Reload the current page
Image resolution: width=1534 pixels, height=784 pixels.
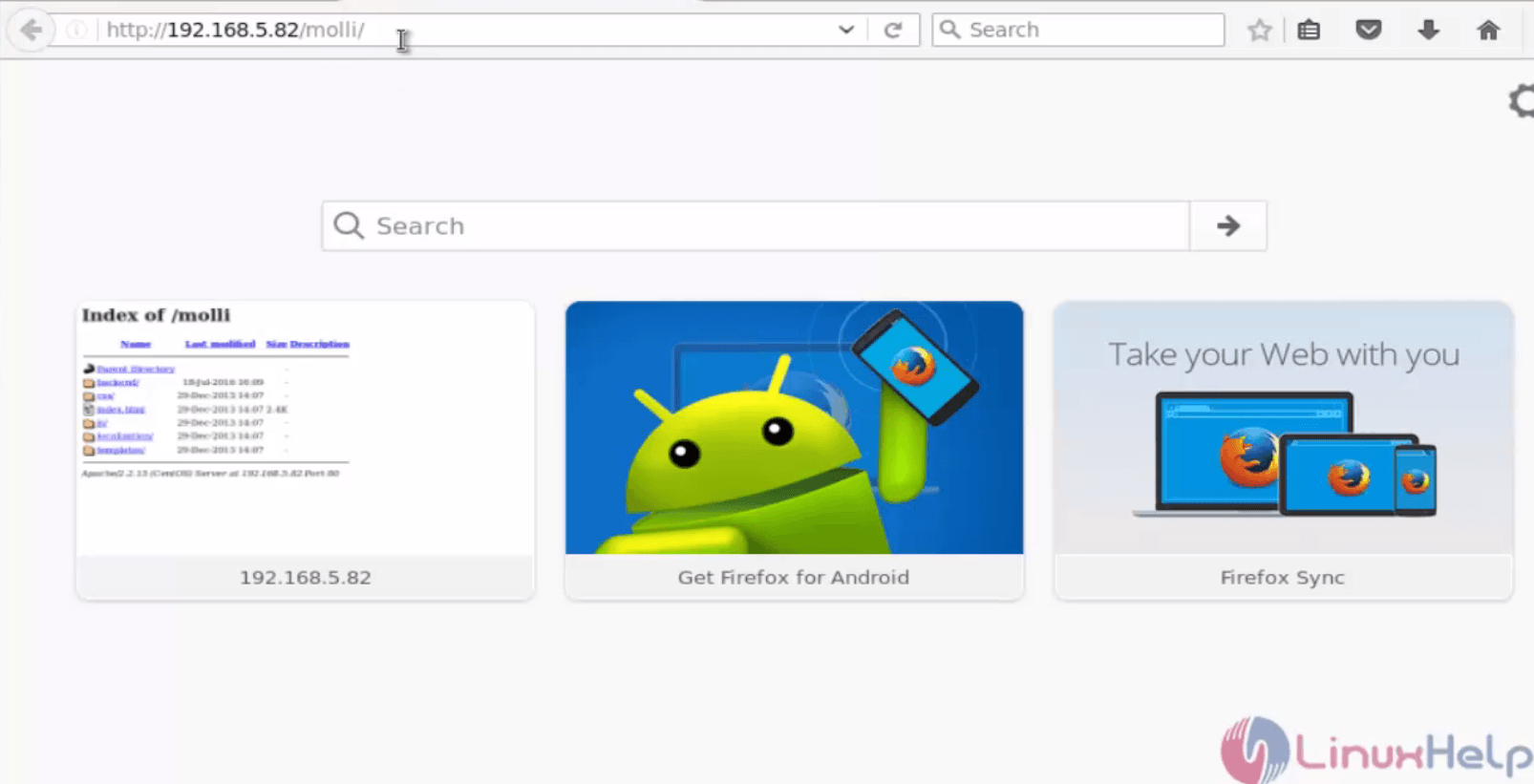tap(893, 30)
